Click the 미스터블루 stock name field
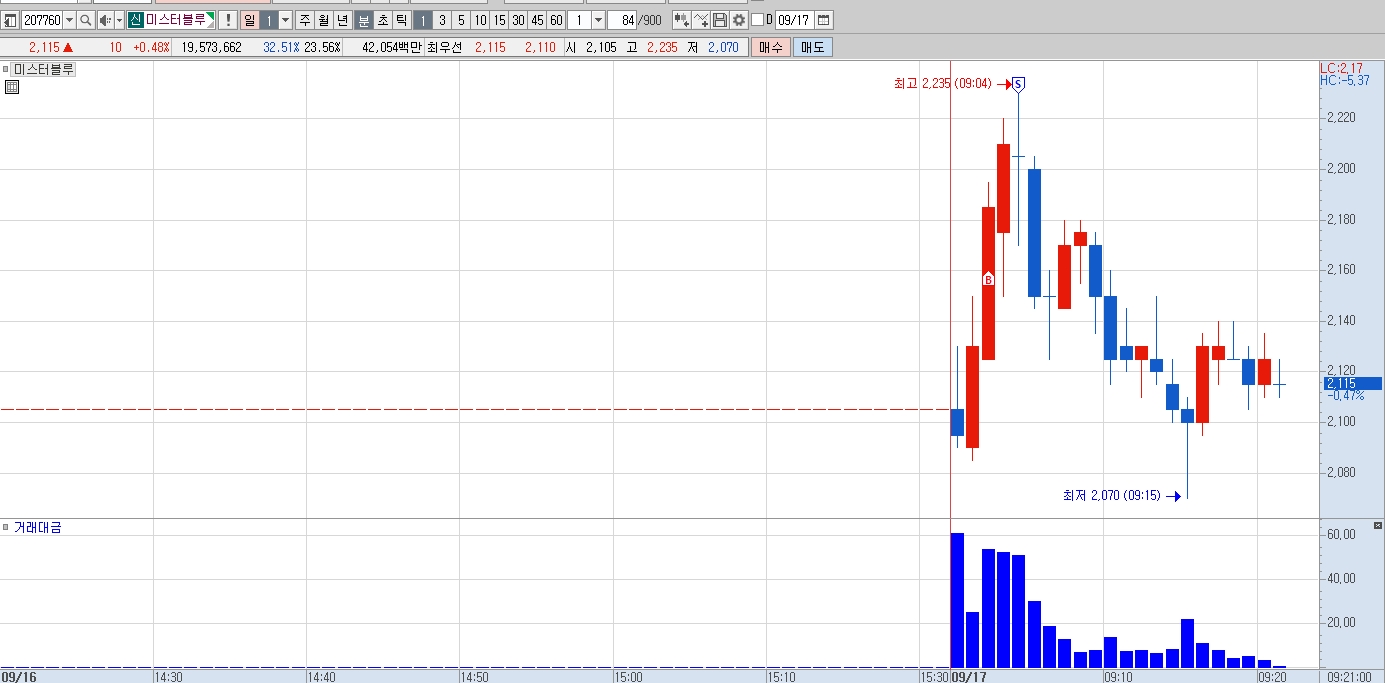 pos(180,20)
